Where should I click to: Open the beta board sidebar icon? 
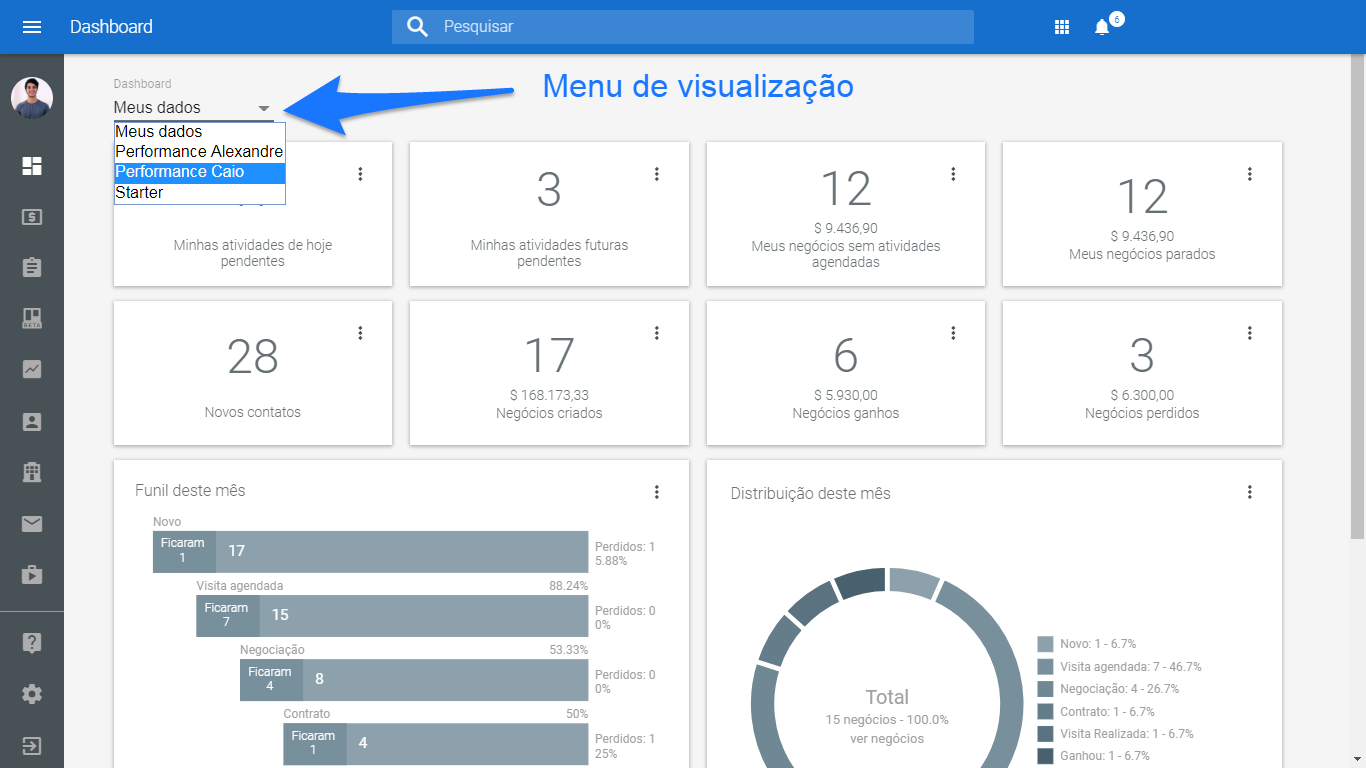click(x=32, y=319)
